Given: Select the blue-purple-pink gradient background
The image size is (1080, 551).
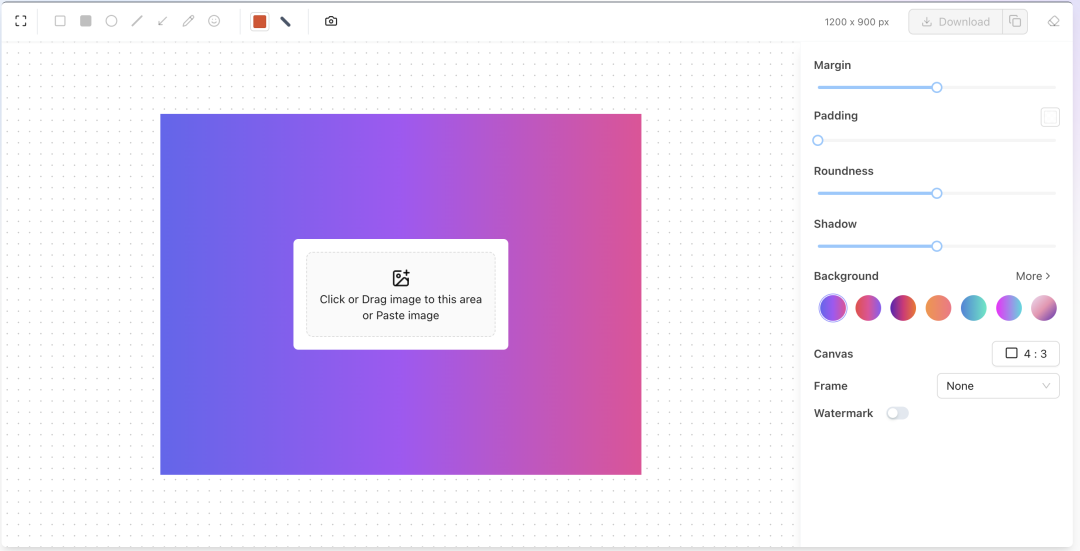Looking at the screenshot, I should pos(833,308).
